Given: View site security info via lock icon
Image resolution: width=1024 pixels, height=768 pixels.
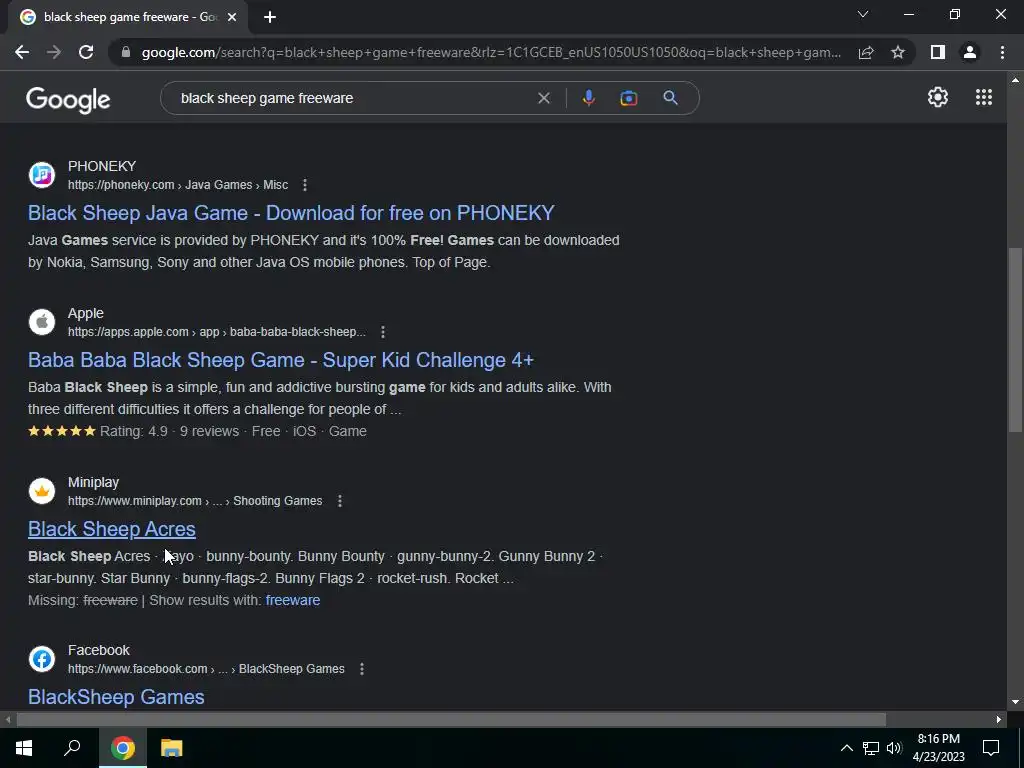Looking at the screenshot, I should (x=126, y=52).
